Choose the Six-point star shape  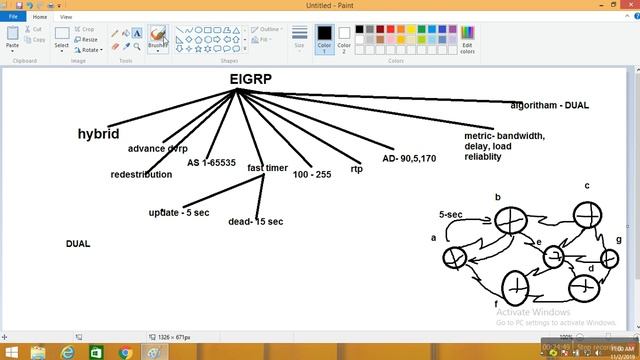click(x=207, y=49)
